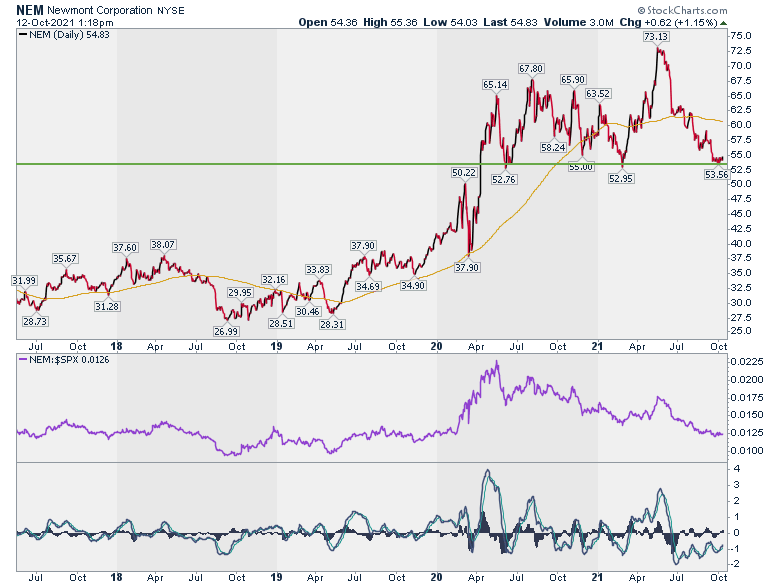This screenshot has height=586, width=780.
Task: Click the 29.95 price label
Action: pyautogui.click(x=240, y=293)
